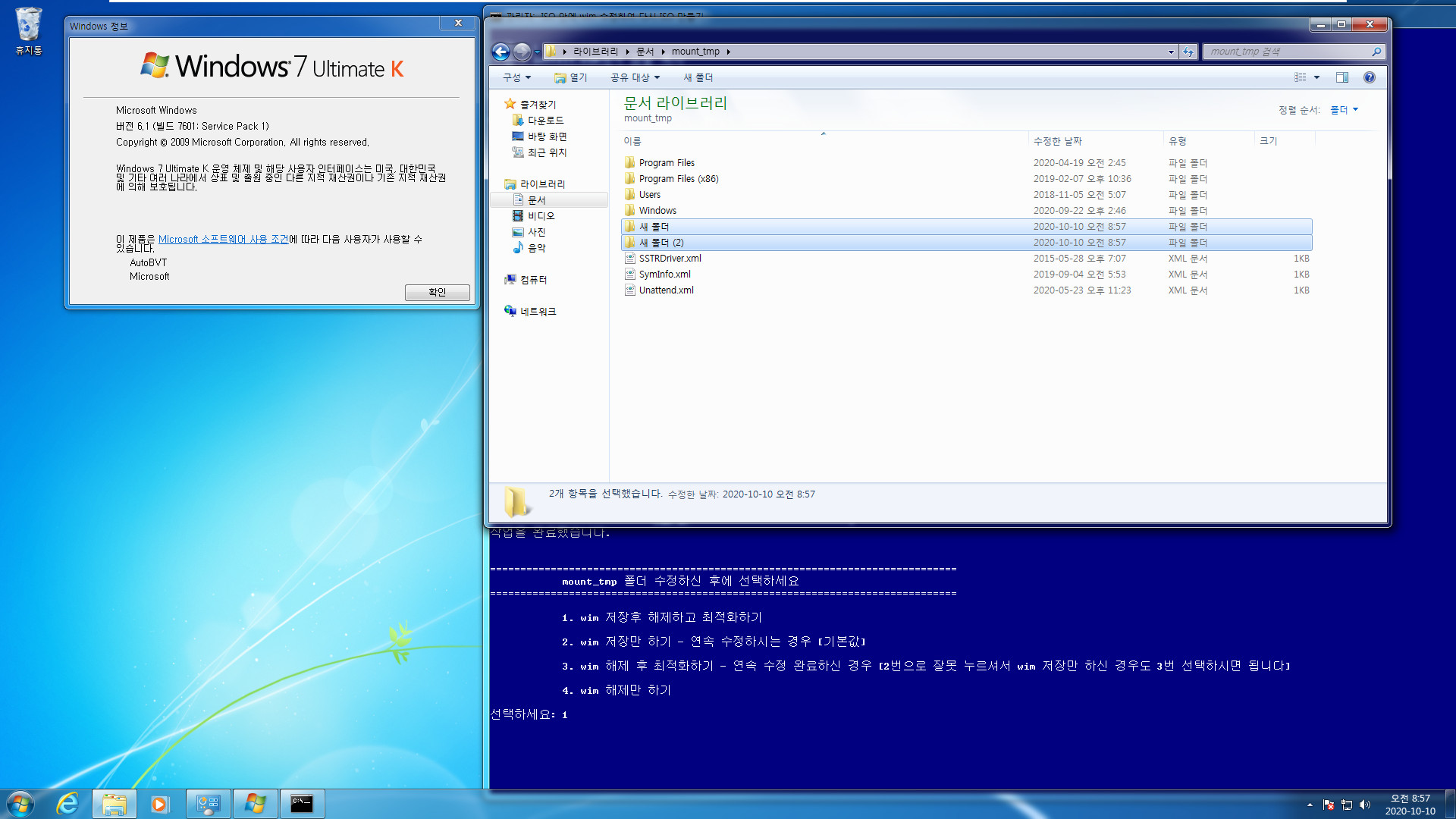Image resolution: width=1456 pixels, height=819 pixels.
Task: Select the 음악 library
Action: pyautogui.click(x=536, y=248)
